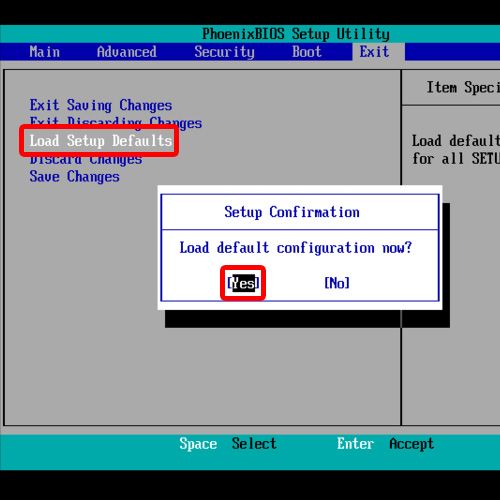500x500 pixels.
Task: Confirm with the Yes button
Action: tap(243, 283)
